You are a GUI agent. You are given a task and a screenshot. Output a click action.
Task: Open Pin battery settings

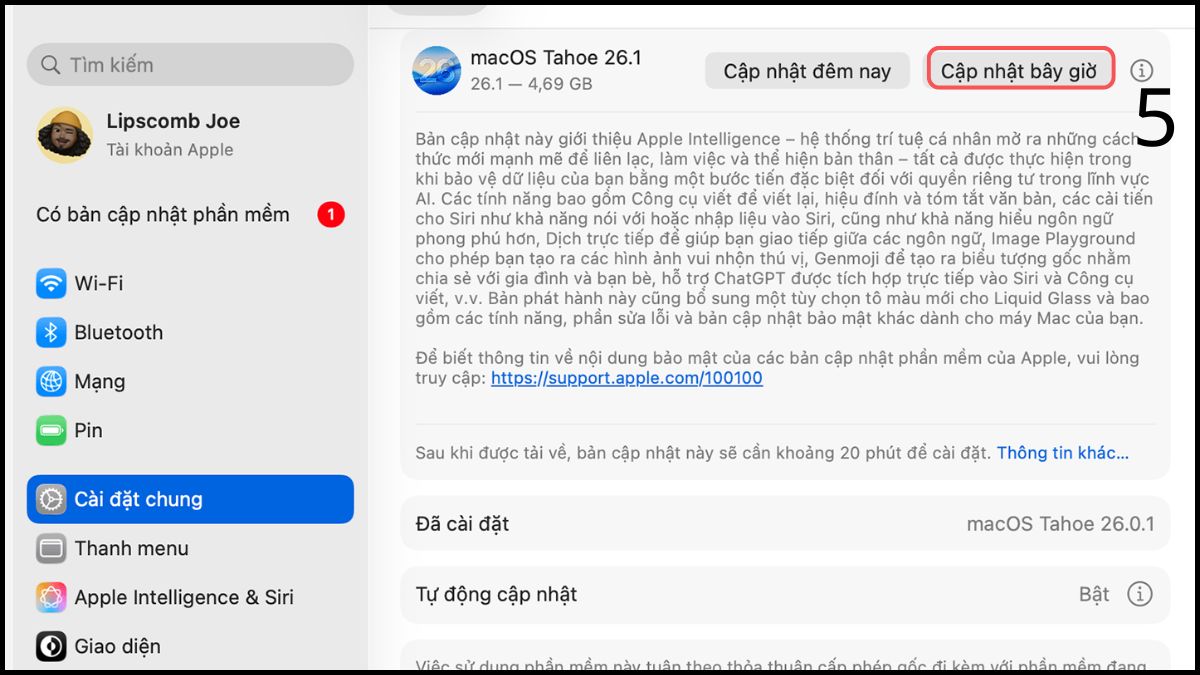pos(51,430)
